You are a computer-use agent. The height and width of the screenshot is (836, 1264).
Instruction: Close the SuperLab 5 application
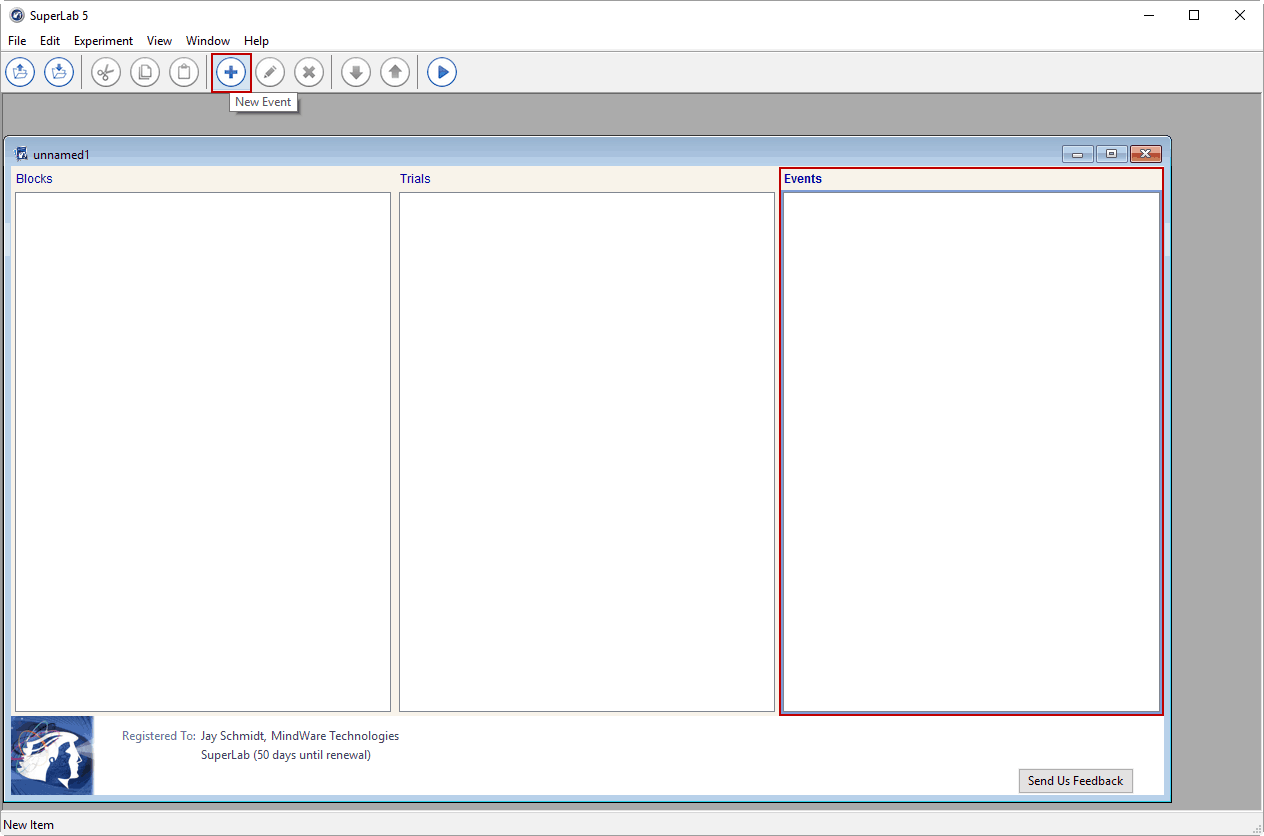(1240, 15)
